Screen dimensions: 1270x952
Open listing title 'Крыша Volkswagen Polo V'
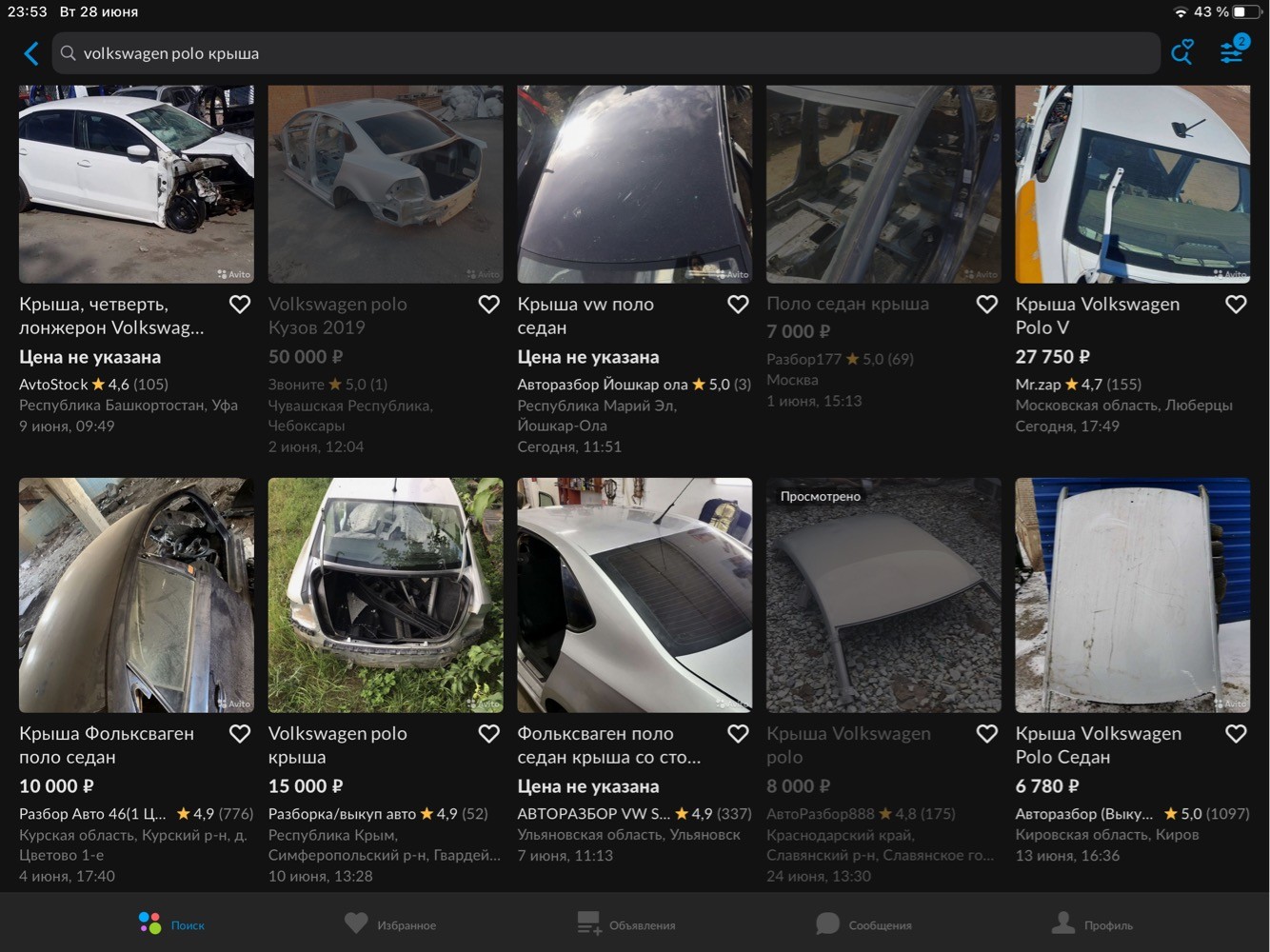(1098, 316)
